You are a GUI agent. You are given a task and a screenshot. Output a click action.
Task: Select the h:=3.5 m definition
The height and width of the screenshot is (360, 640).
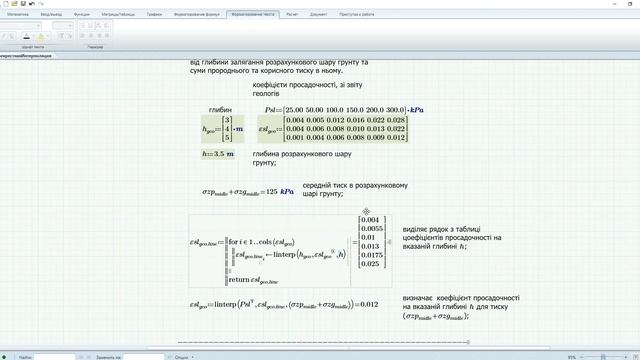point(218,154)
